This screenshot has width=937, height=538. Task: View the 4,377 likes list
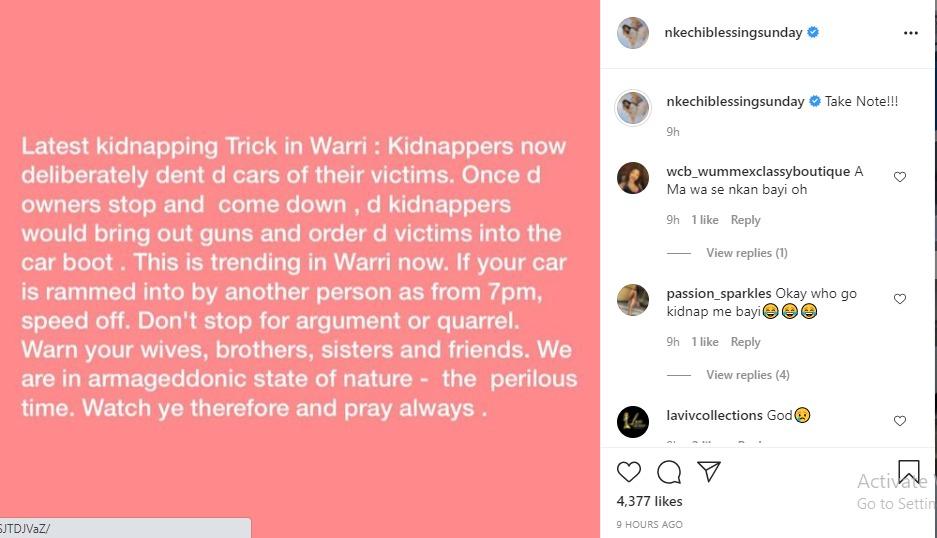coord(649,502)
